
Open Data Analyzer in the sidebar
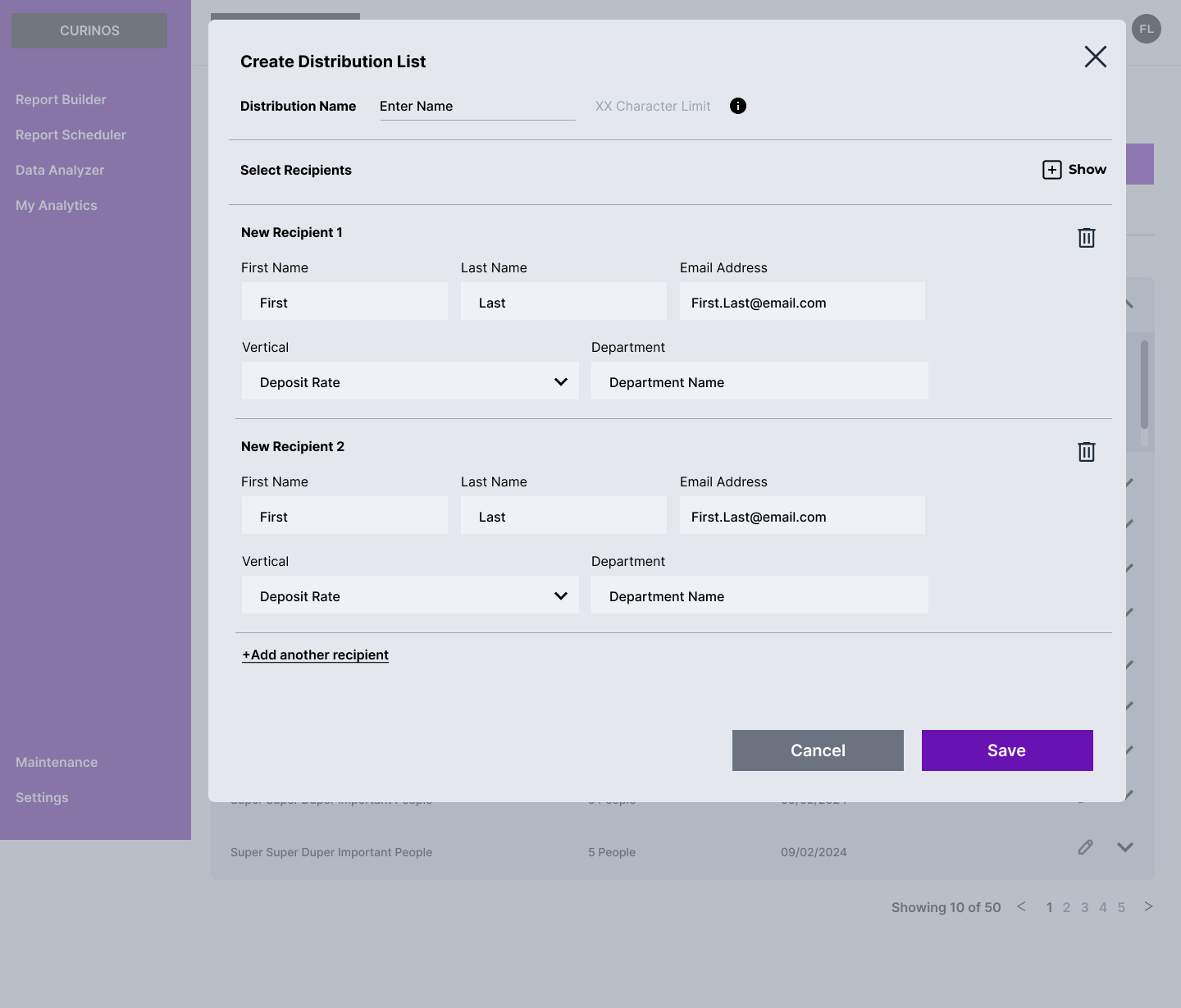tap(60, 170)
